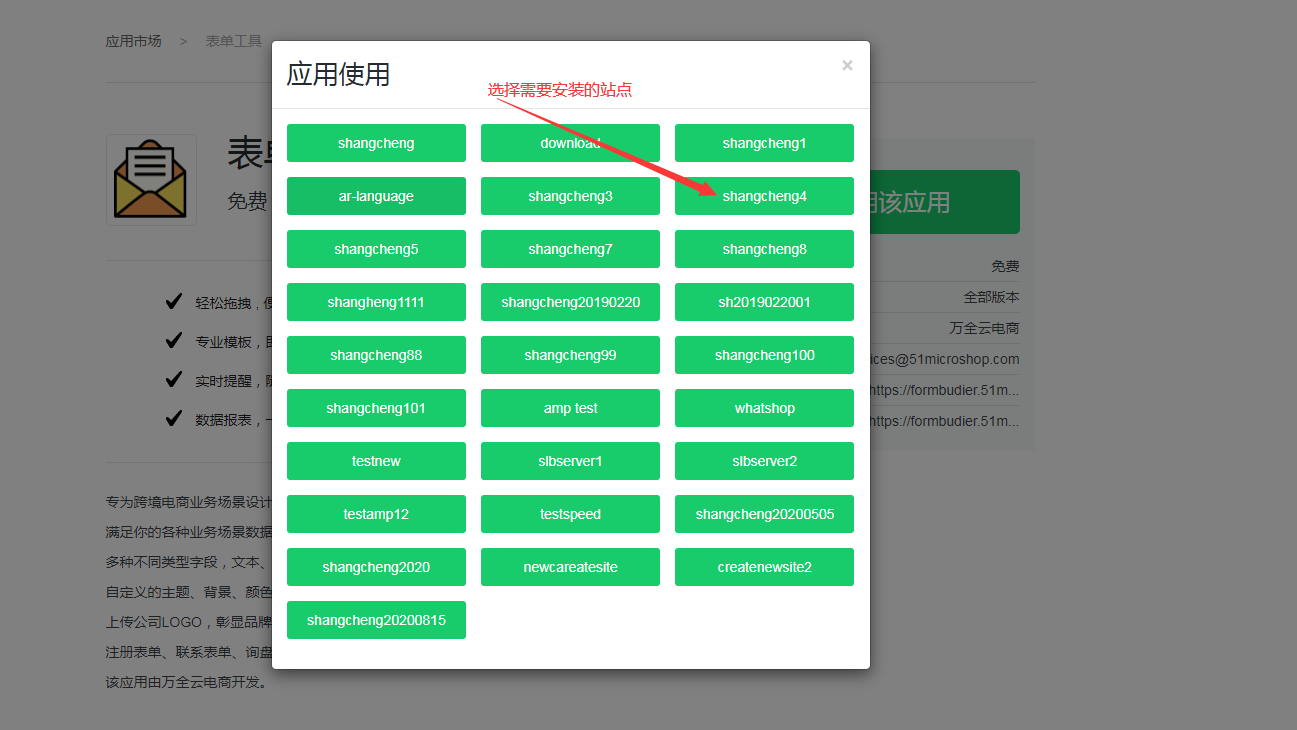Click the shangcheng3 site button
Screen dimensions: 1297x730
point(570,196)
